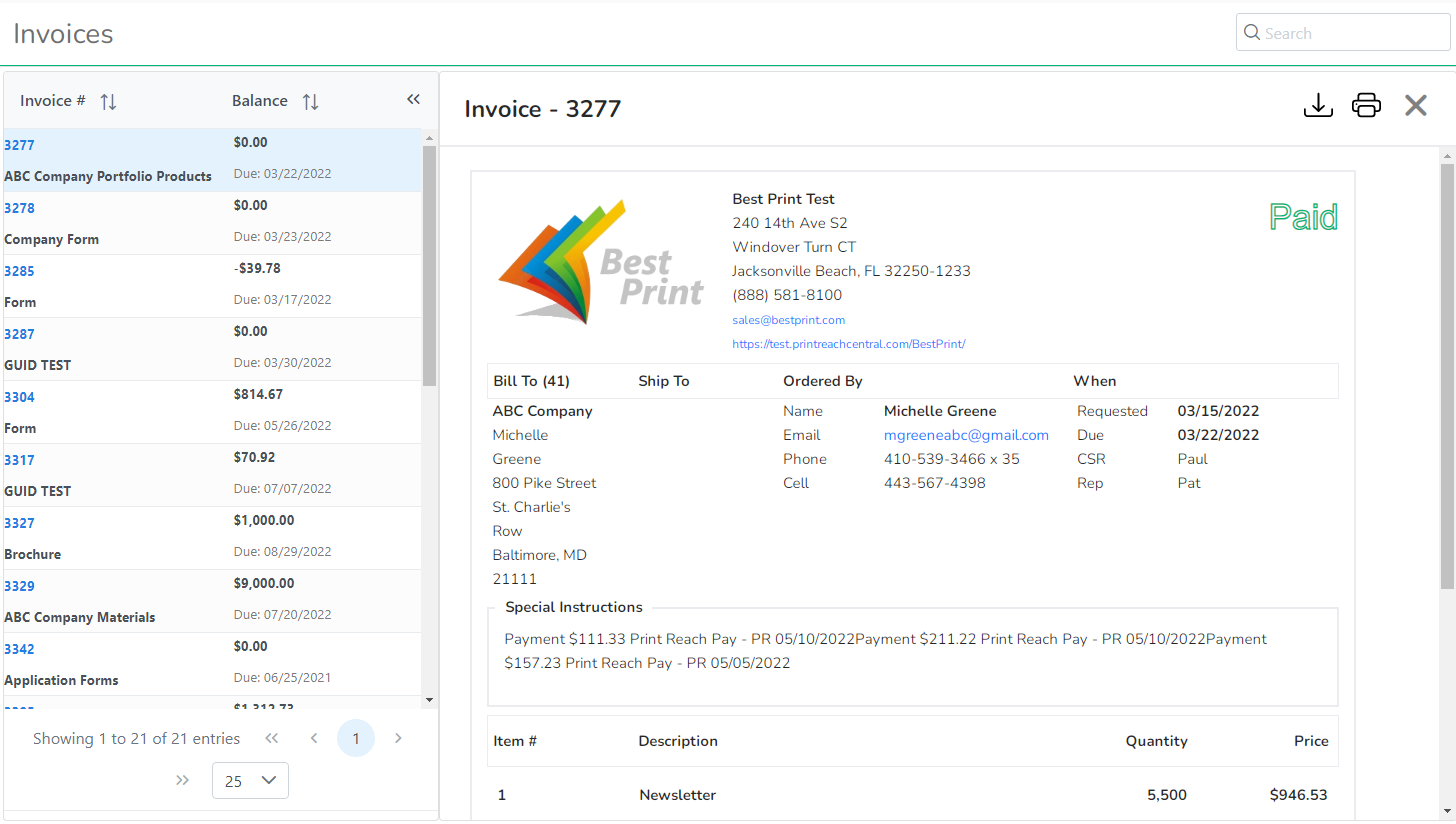1456x824 pixels.
Task: Open invoice 3342 link
Action: 19,649
